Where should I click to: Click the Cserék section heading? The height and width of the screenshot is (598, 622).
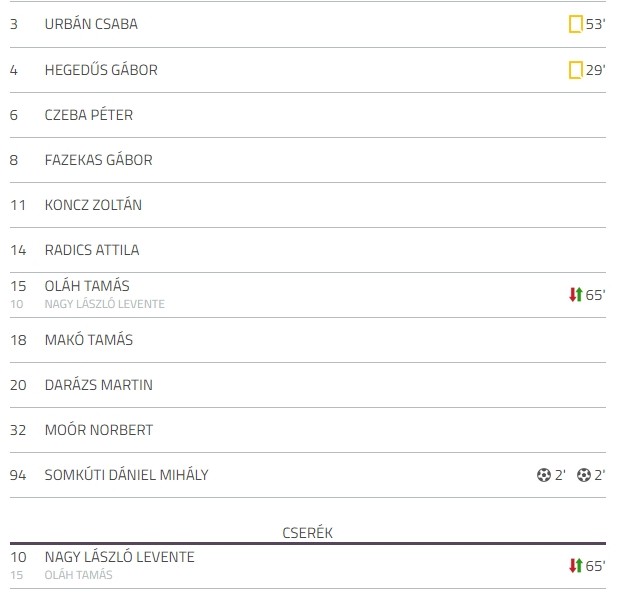(x=307, y=533)
